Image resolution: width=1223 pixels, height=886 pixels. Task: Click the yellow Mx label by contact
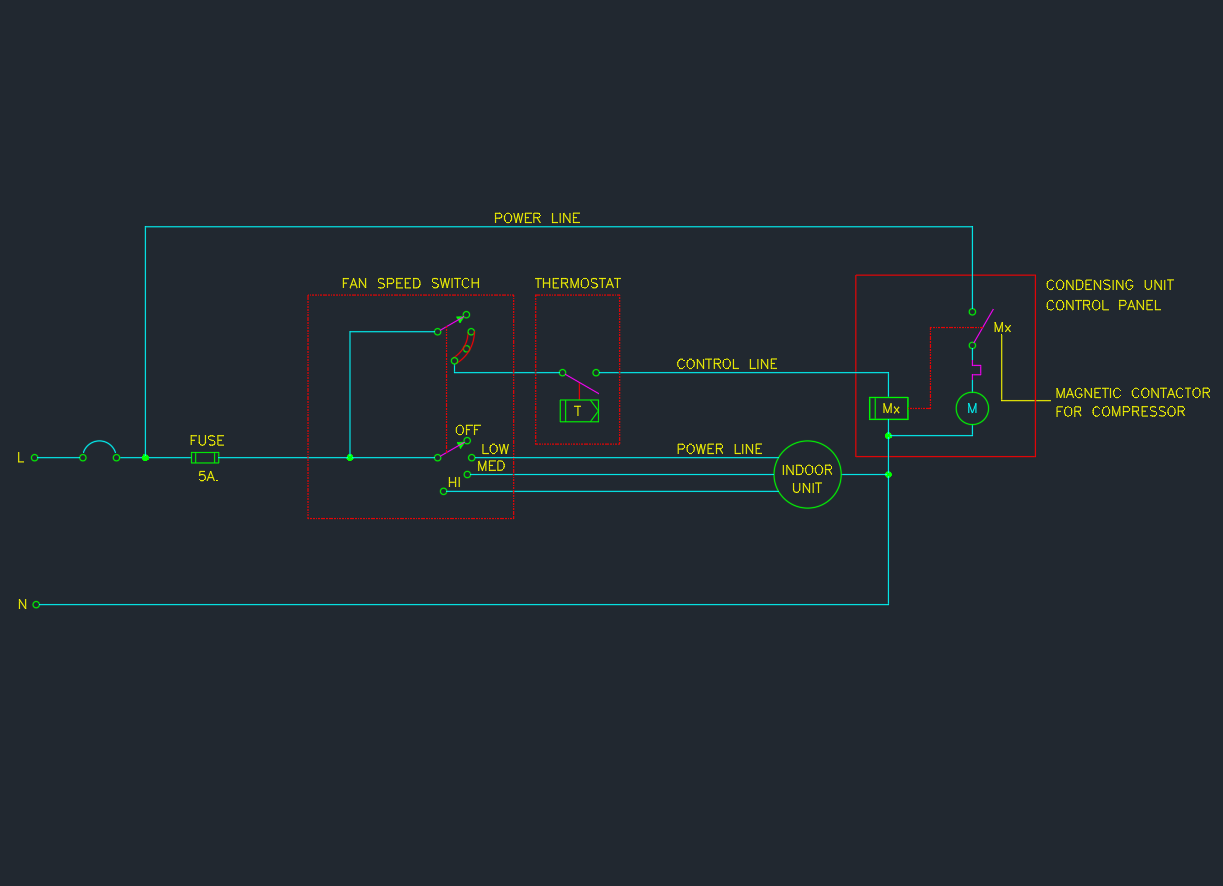point(1002,327)
